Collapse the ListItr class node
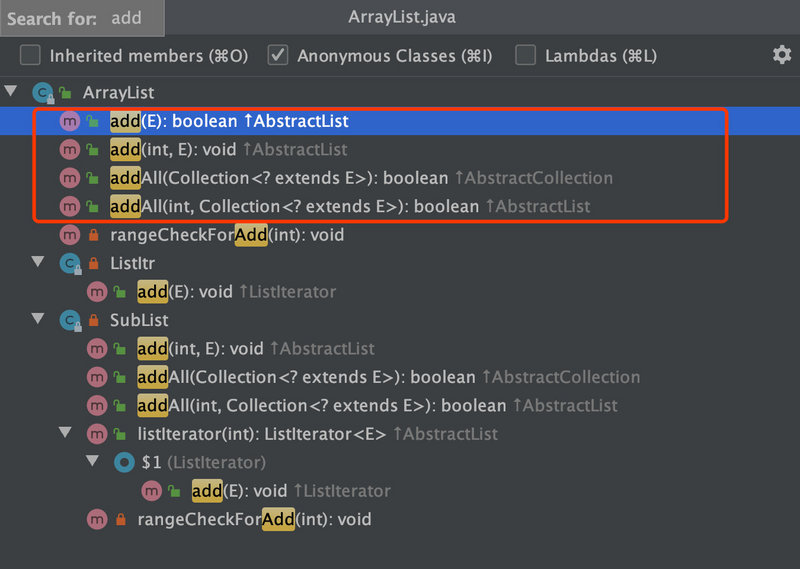Screen dimensions: 800x569 tap(39, 263)
